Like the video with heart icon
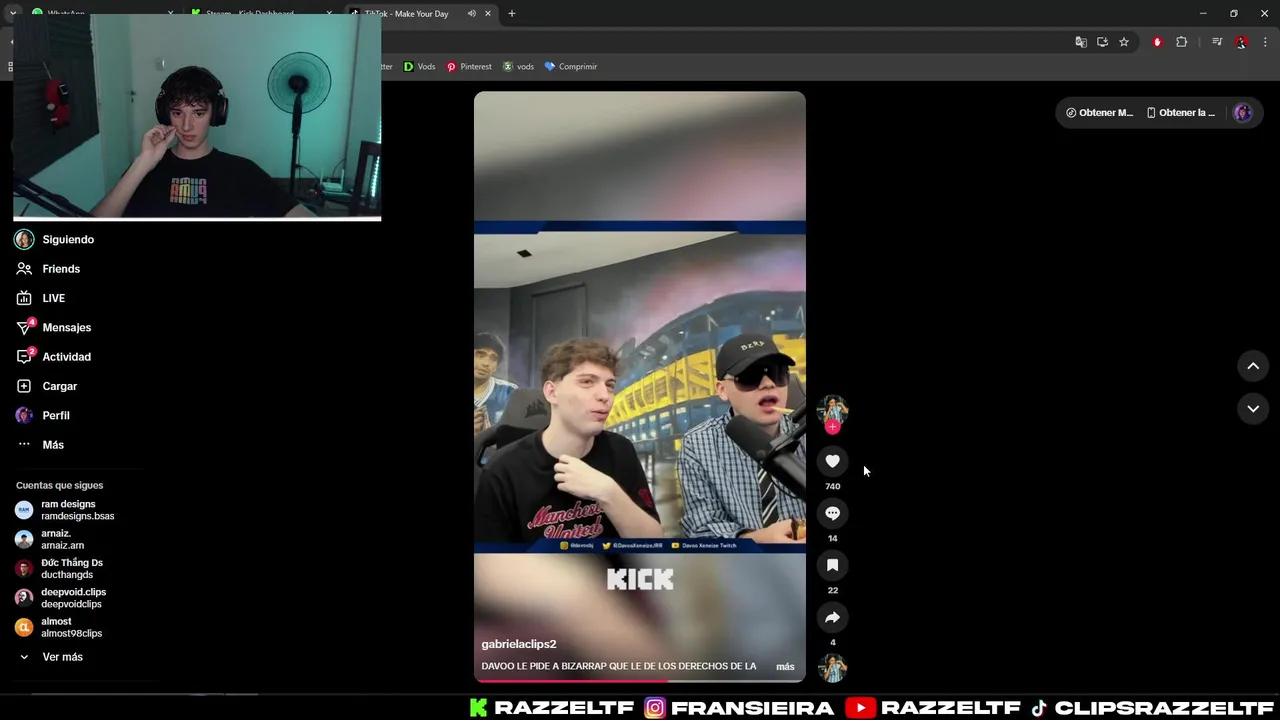 click(832, 461)
